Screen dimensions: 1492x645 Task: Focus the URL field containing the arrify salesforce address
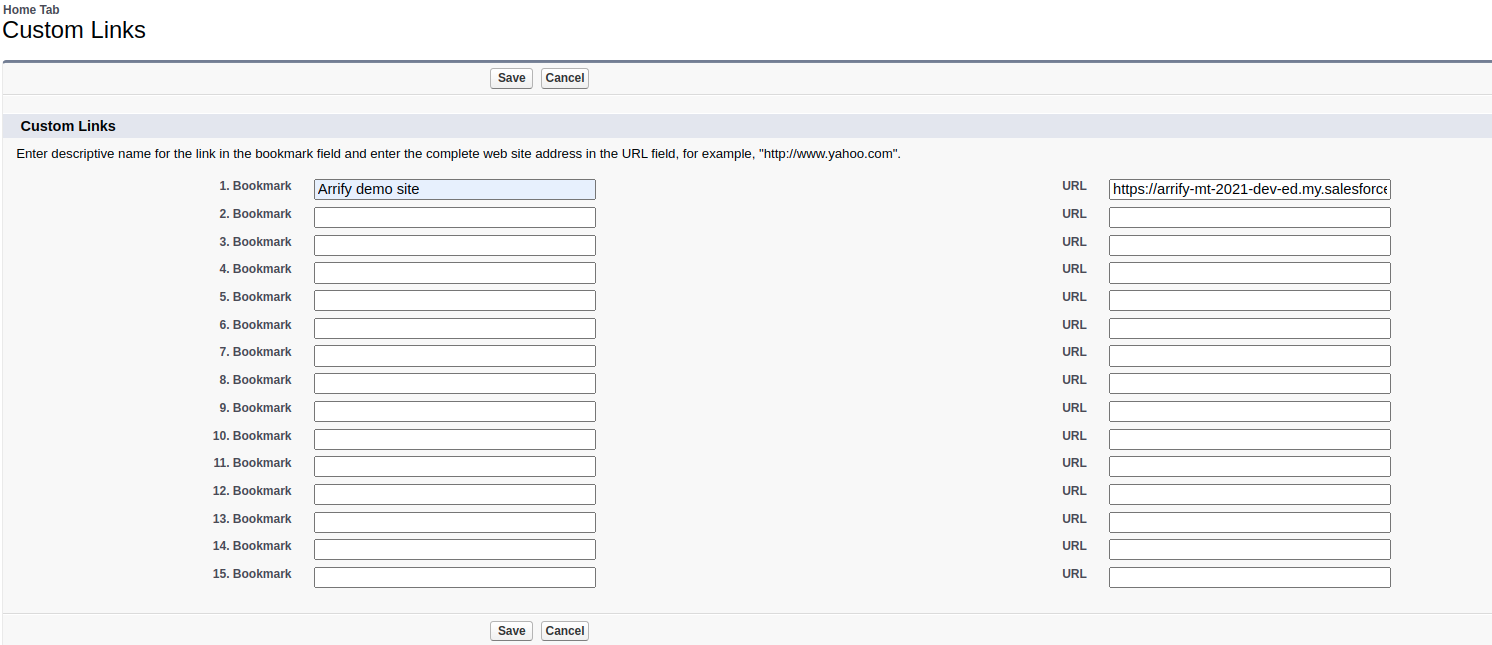[x=1250, y=189]
